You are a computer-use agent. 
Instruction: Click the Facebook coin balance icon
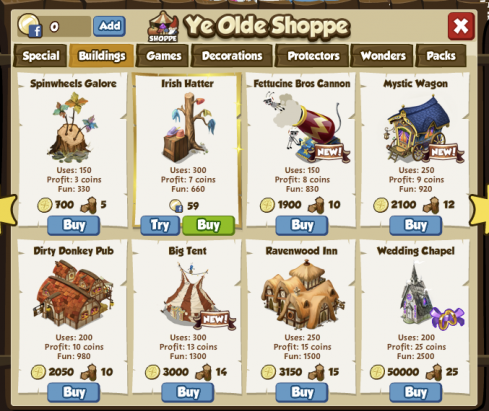tap(30, 25)
